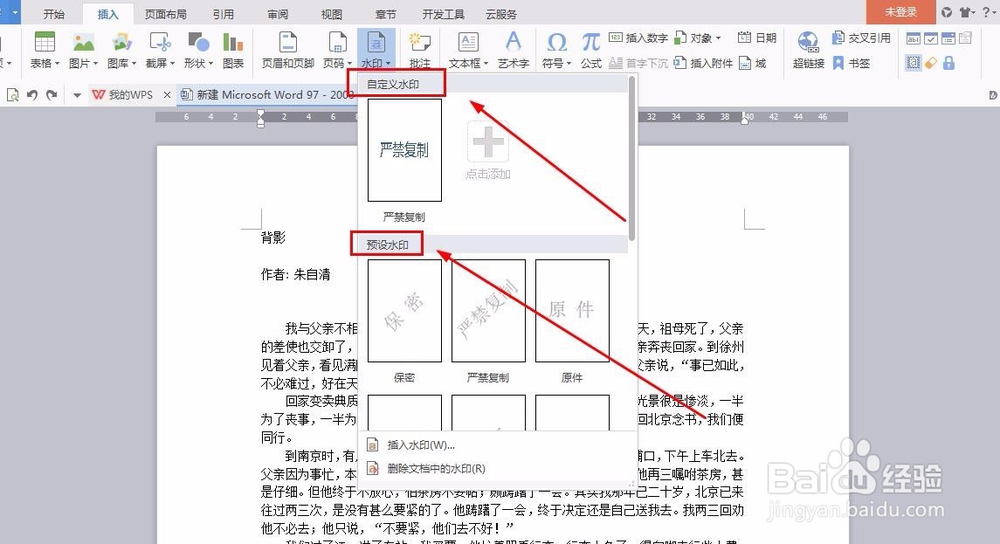Expand the 符号 dropdown arrow
The image size is (1000, 544).
pyautogui.click(x=569, y=63)
